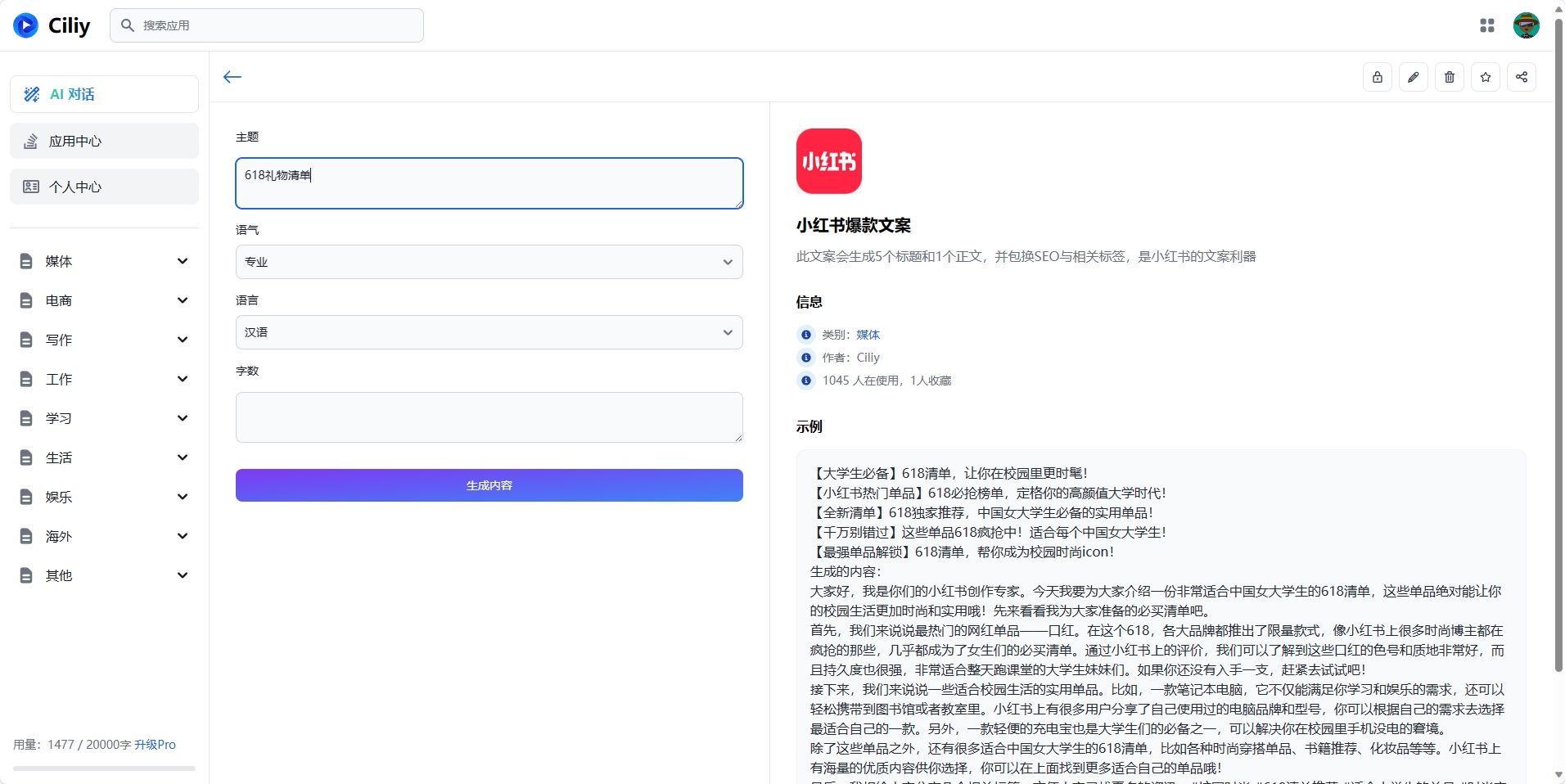Expand the 其他 category chevron
This screenshot has height=784, width=1565.
click(x=183, y=575)
